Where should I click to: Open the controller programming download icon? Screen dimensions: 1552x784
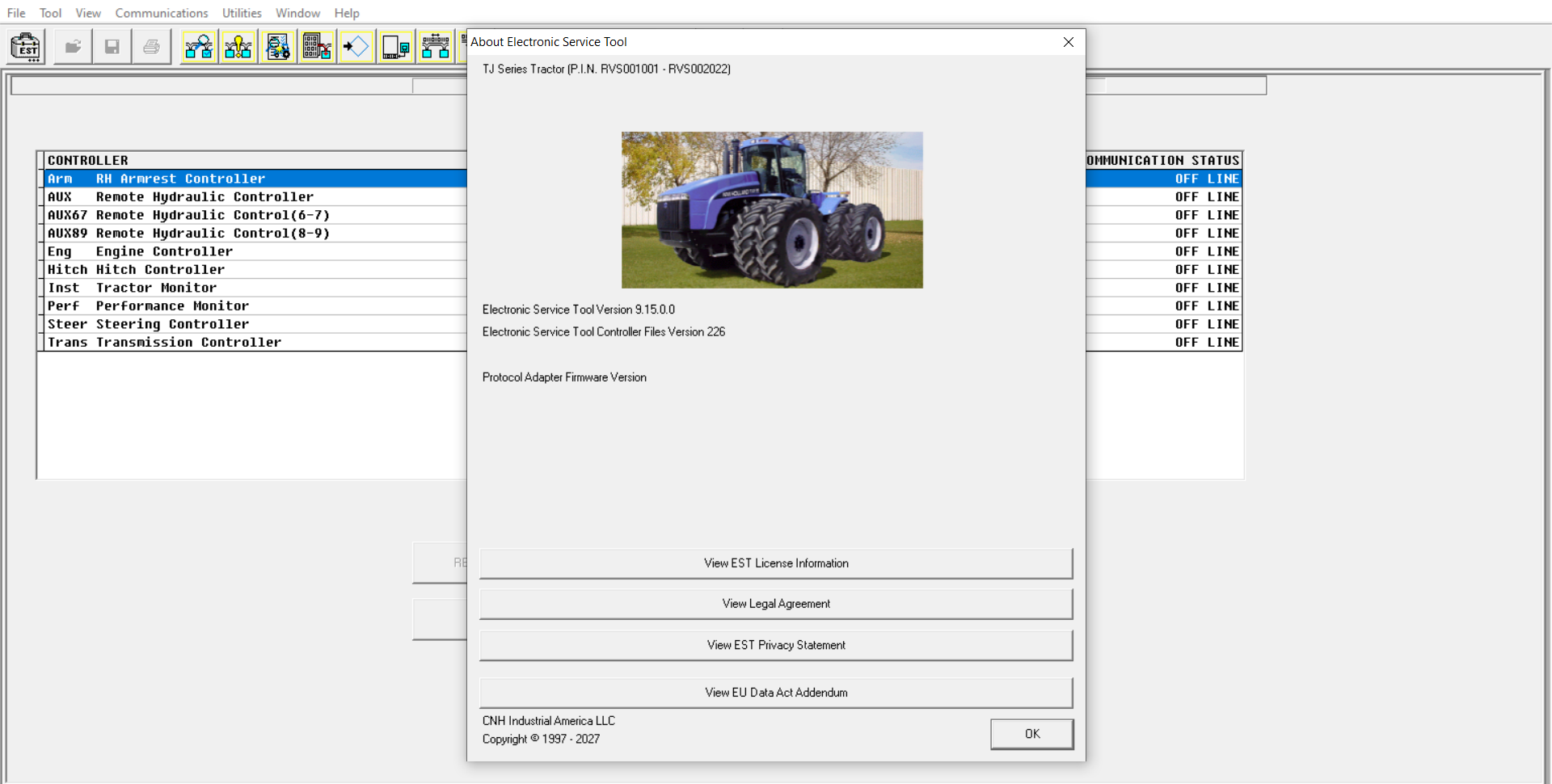click(317, 47)
